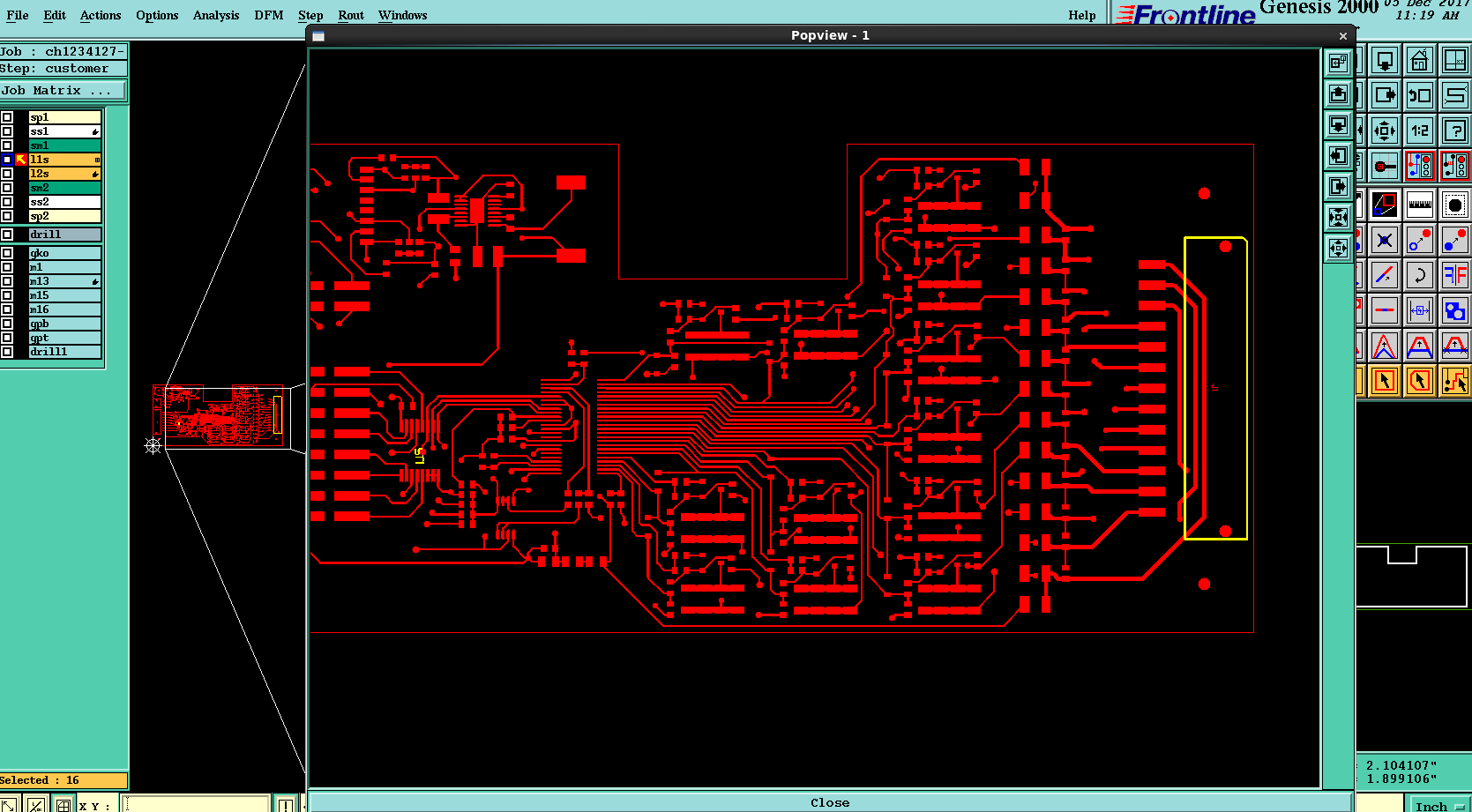Toggle the drill layer checkbox
The width and height of the screenshot is (1472, 812).
click(x=7, y=234)
